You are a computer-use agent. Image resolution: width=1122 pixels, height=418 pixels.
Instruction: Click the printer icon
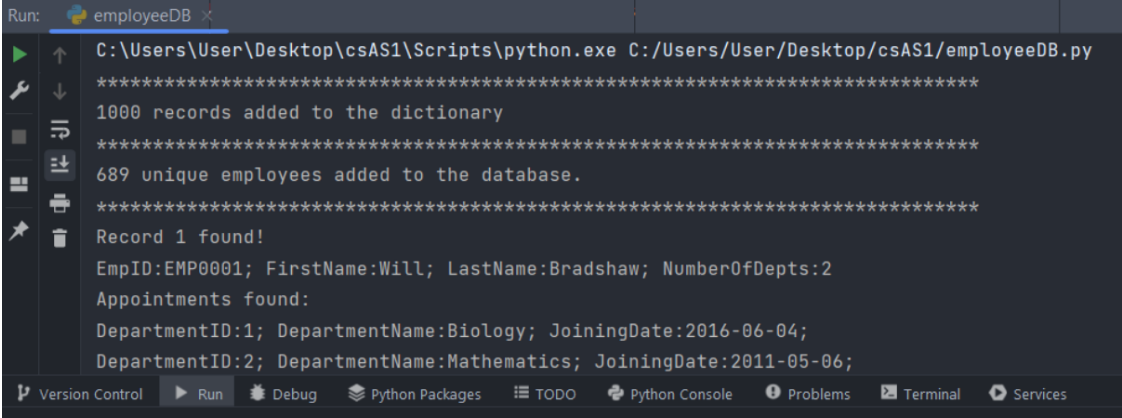(x=58, y=203)
